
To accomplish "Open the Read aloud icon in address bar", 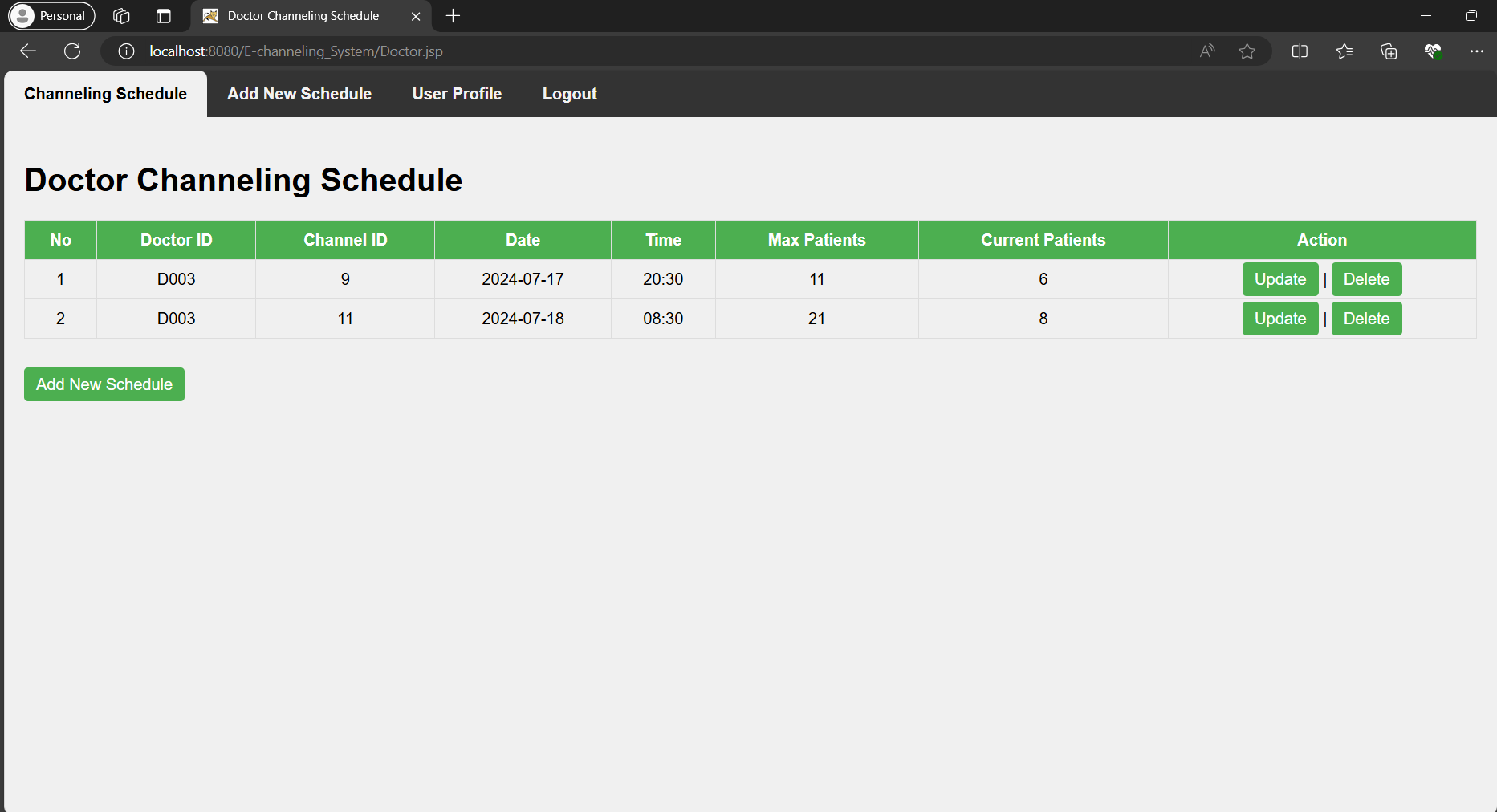I will [x=1207, y=51].
